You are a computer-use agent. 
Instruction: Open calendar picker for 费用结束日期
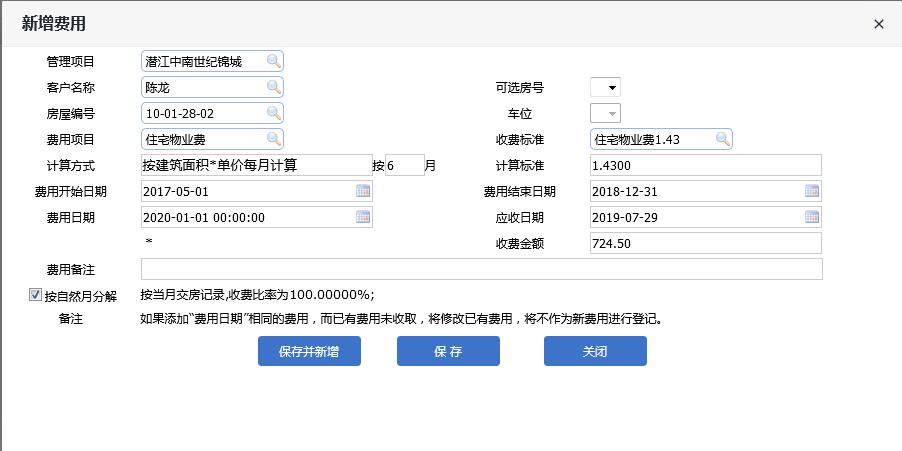812,192
